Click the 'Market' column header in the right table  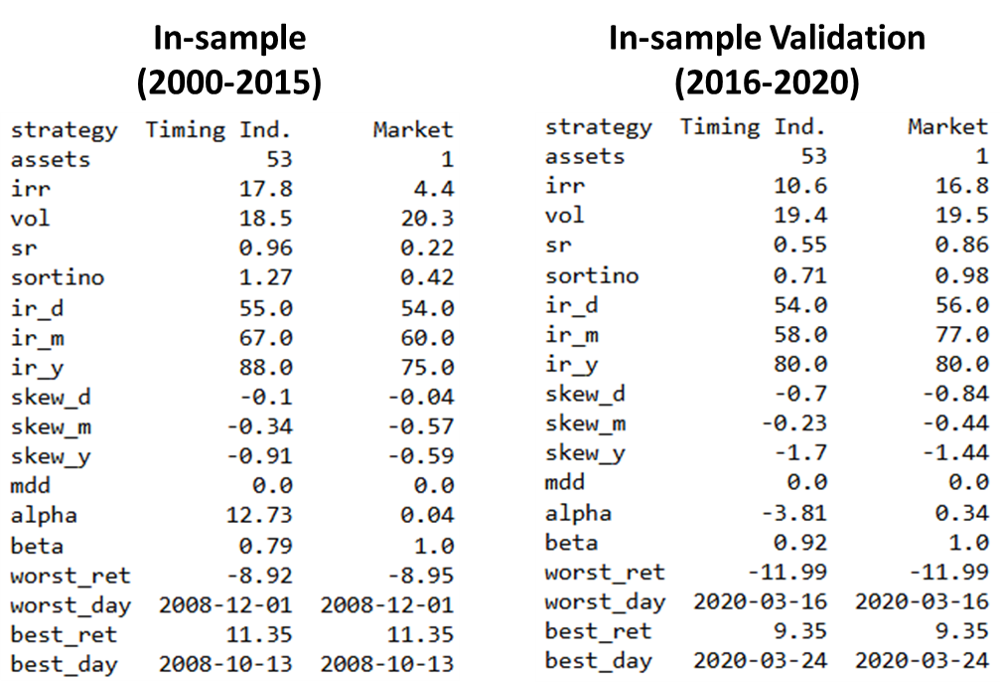[947, 127]
